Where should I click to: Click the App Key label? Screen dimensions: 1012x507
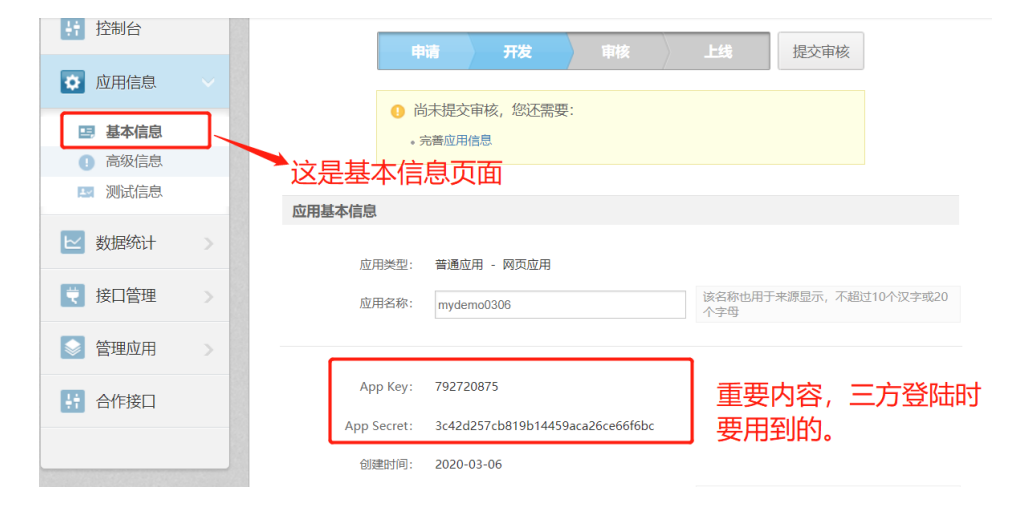tap(386, 387)
